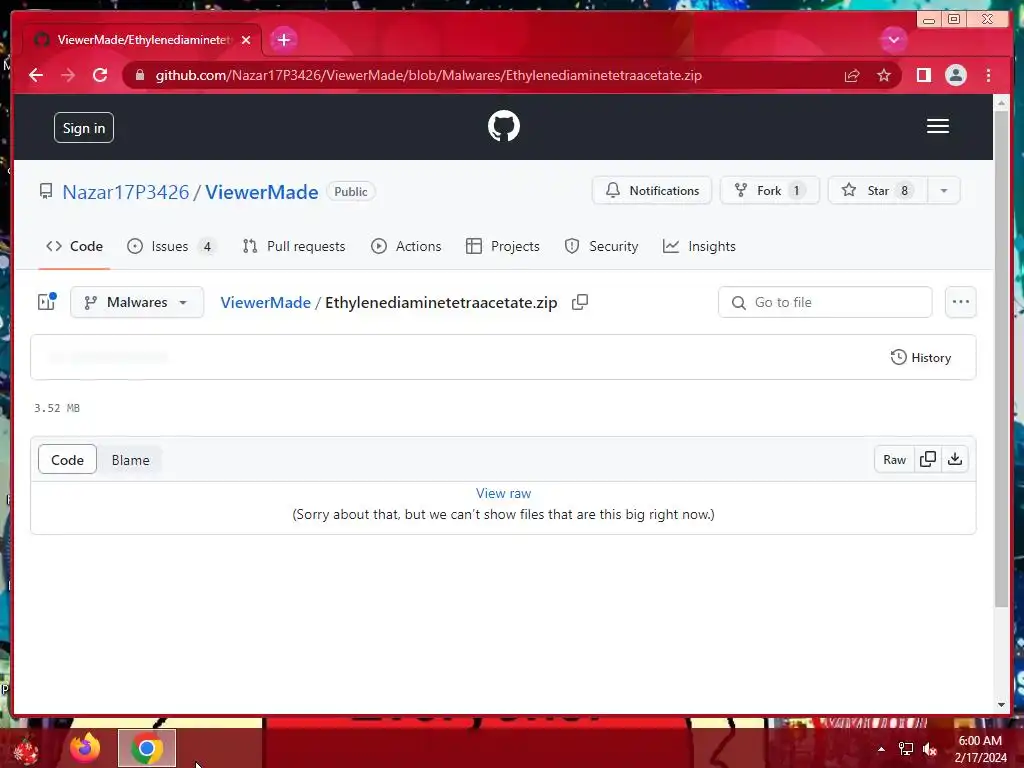Open the Chrome profile avatar

point(955,75)
